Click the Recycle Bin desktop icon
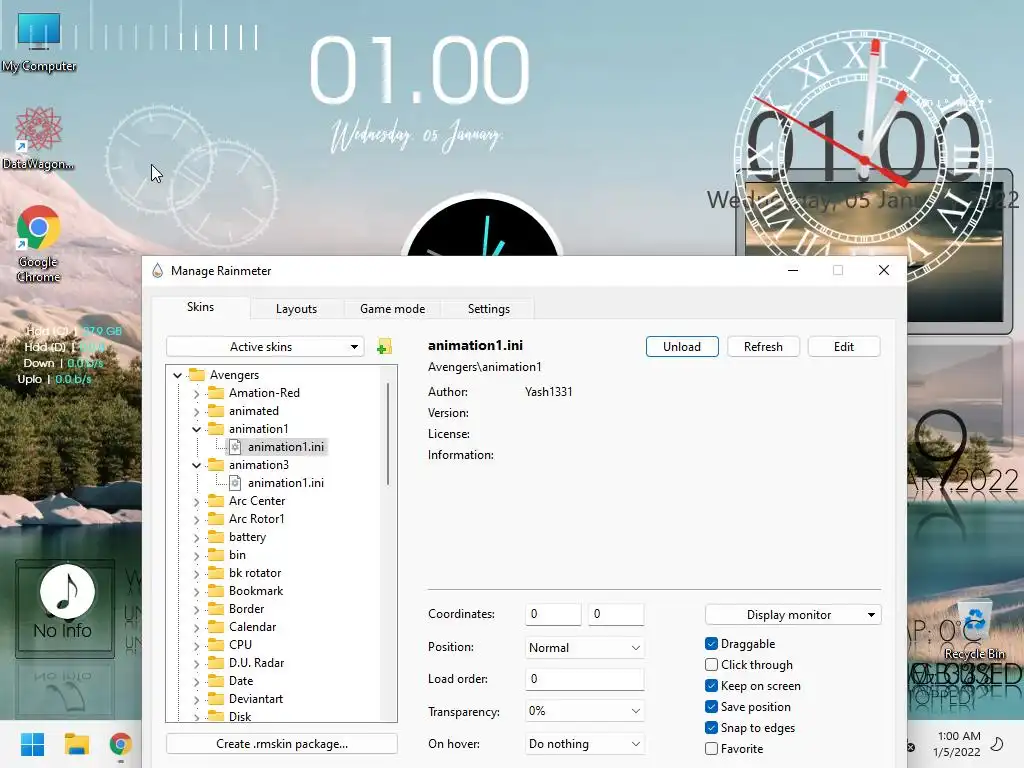This screenshot has height=768, width=1024. point(974,630)
